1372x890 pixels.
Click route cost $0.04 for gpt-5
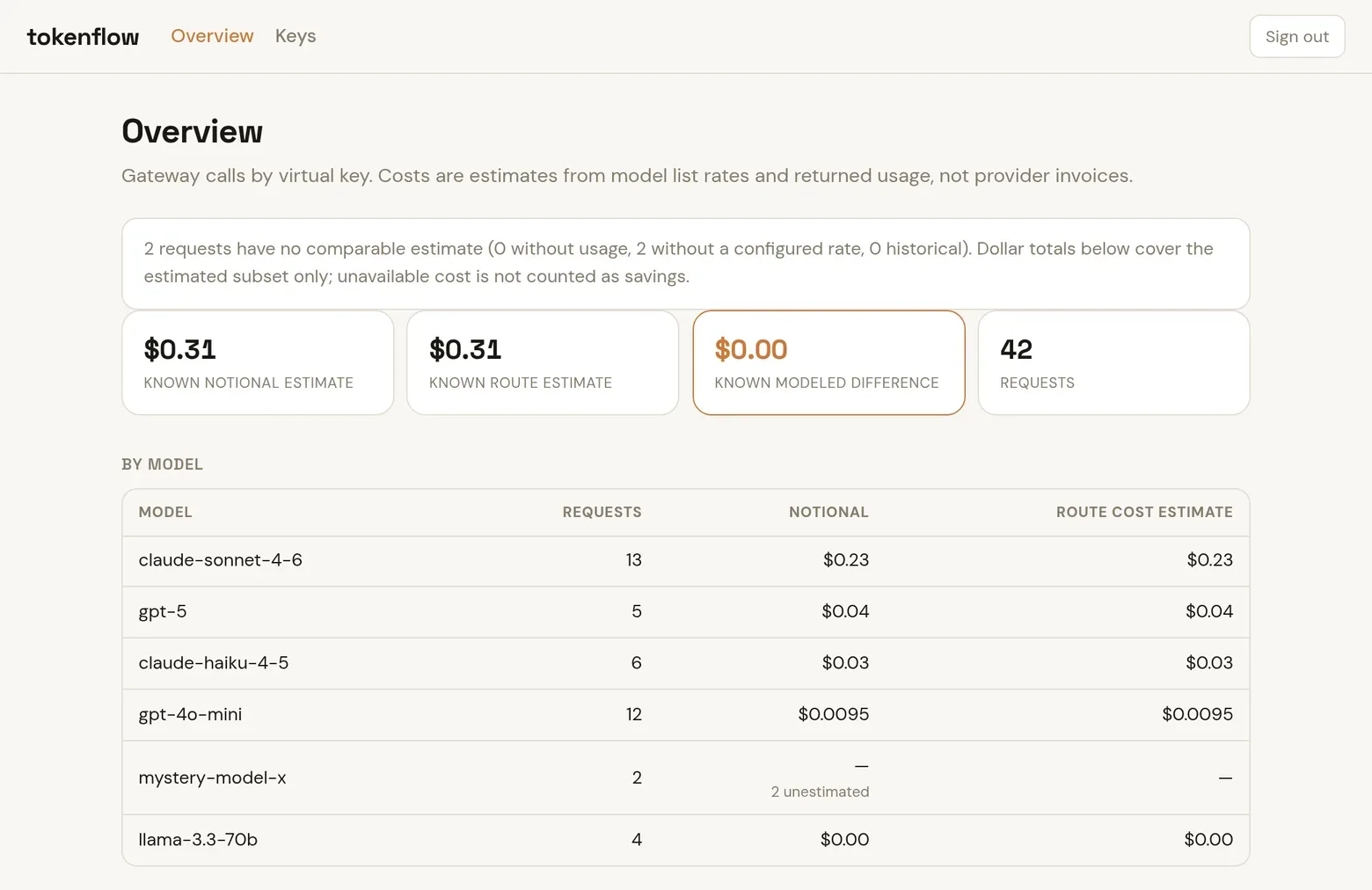(1209, 611)
